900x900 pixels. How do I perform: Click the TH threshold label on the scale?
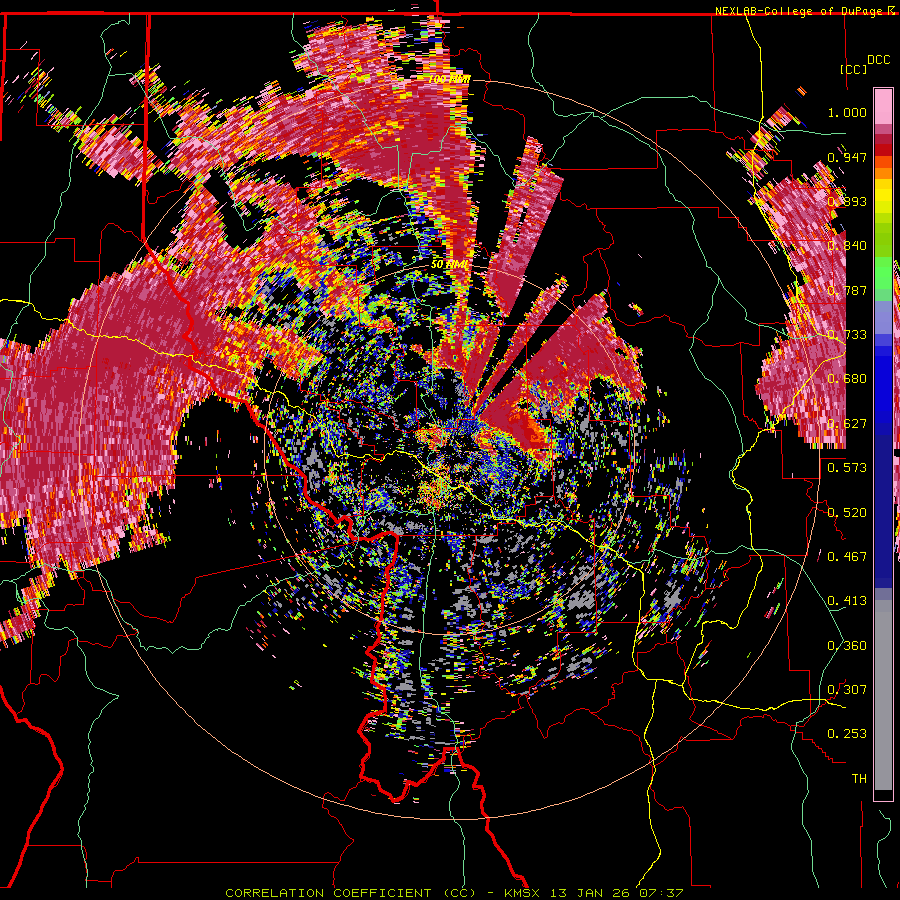pyautogui.click(x=859, y=779)
